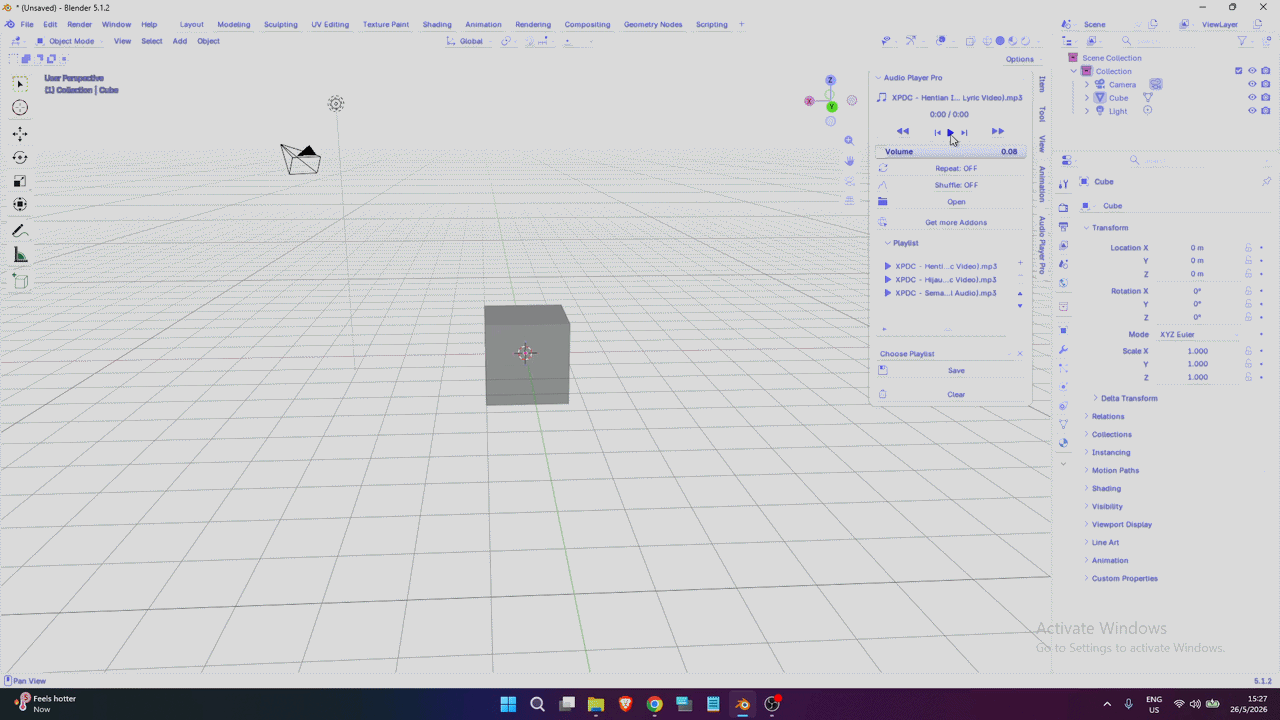Image resolution: width=1280 pixels, height=720 pixels.
Task: Open the Tool properties tab icon
Action: point(1063,183)
